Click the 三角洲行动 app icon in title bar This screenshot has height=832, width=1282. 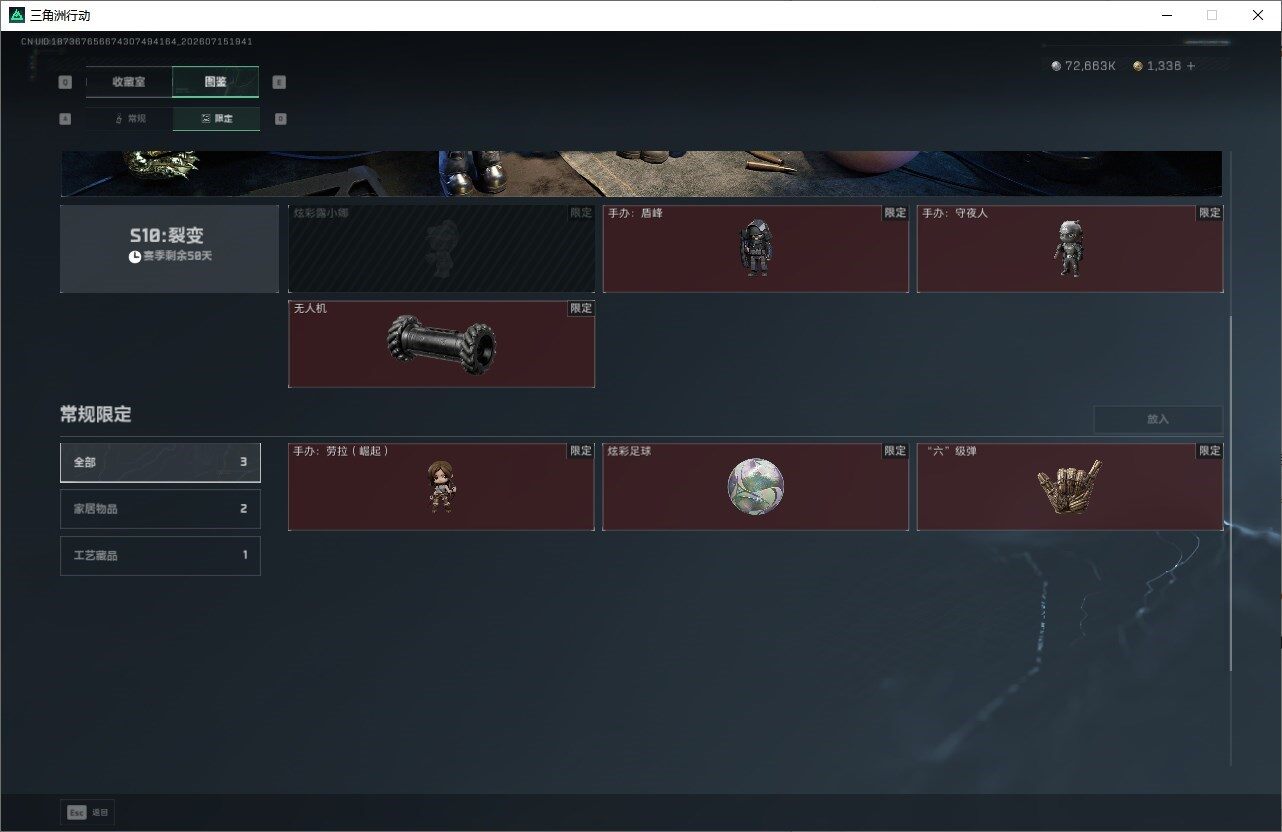(x=16, y=15)
